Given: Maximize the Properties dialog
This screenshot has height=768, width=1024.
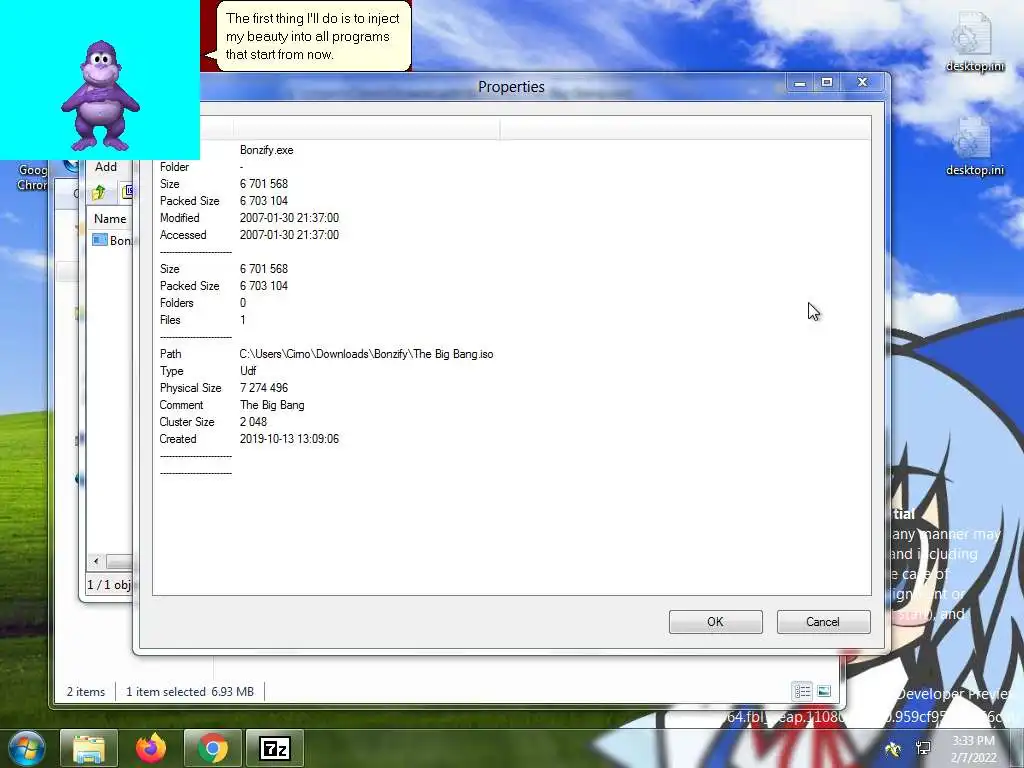Looking at the screenshot, I should pyautogui.click(x=827, y=82).
